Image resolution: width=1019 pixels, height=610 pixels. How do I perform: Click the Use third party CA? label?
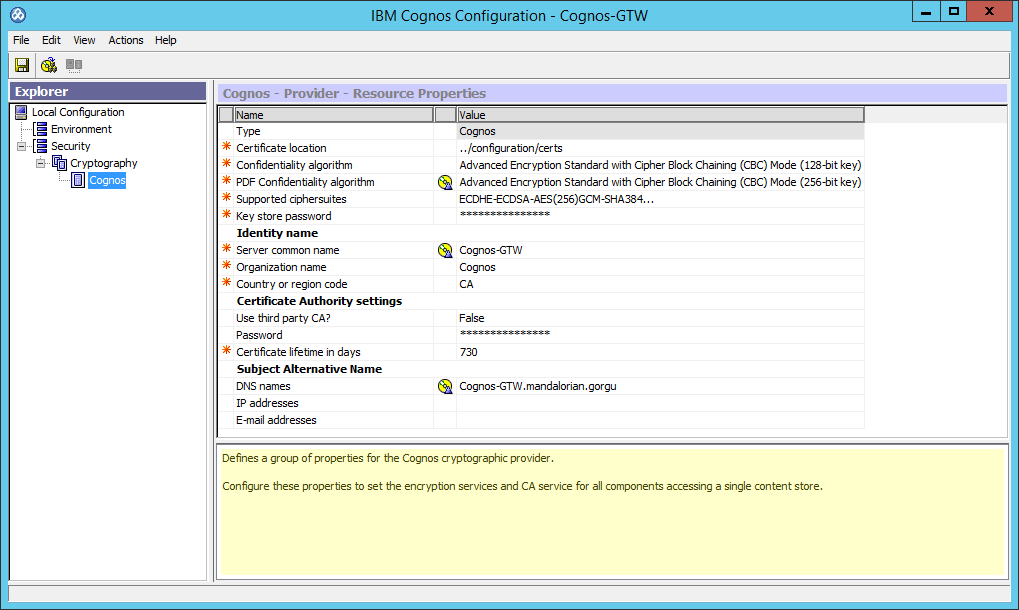[x=283, y=318]
